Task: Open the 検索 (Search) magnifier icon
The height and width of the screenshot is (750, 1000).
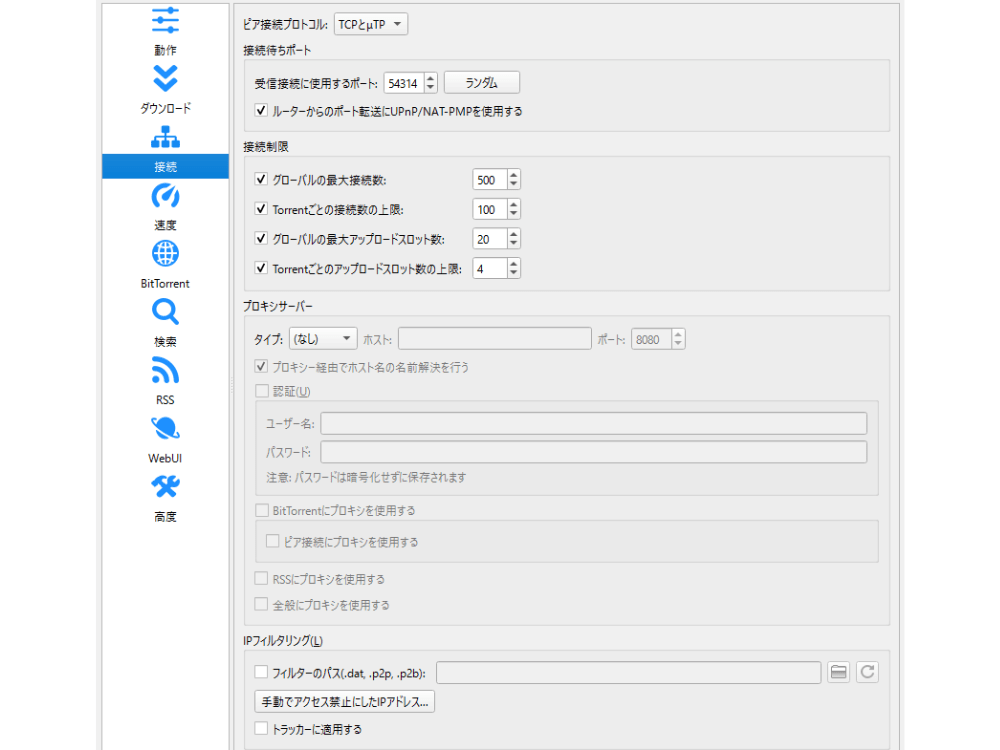Action: tap(165, 313)
